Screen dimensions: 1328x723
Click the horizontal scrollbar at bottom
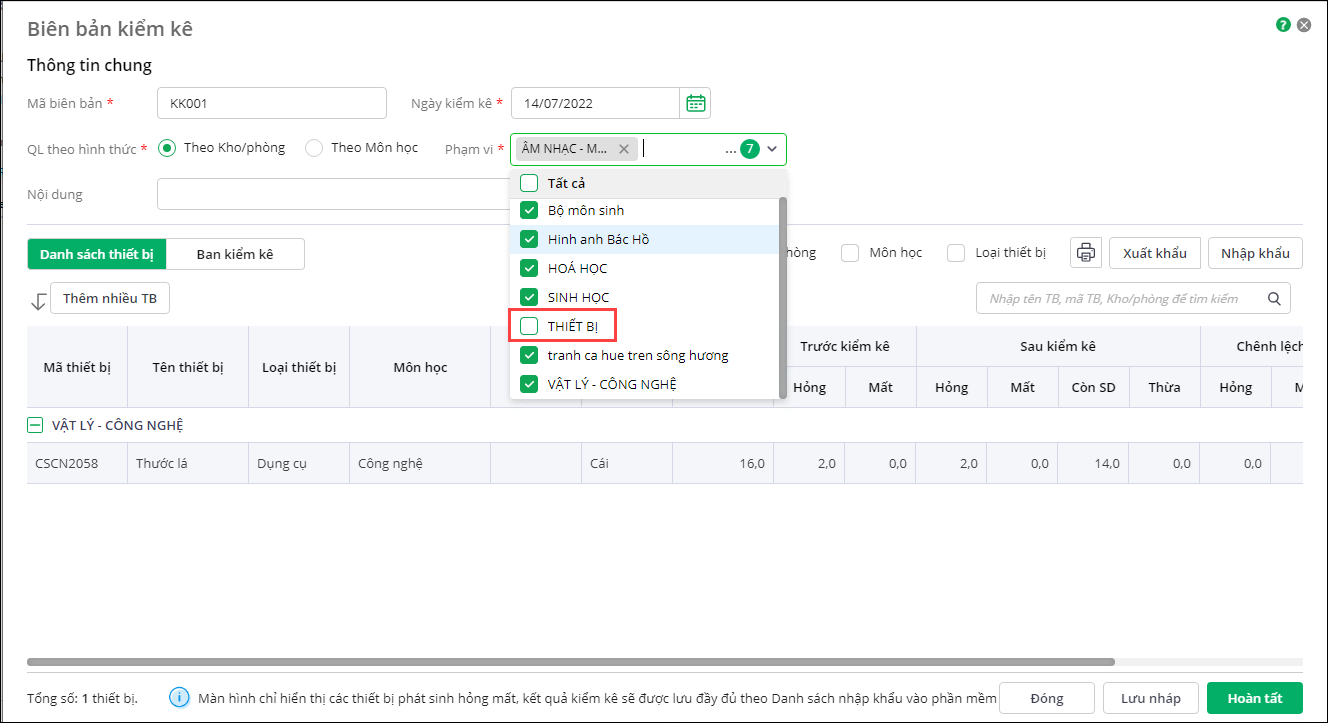pyautogui.click(x=570, y=662)
